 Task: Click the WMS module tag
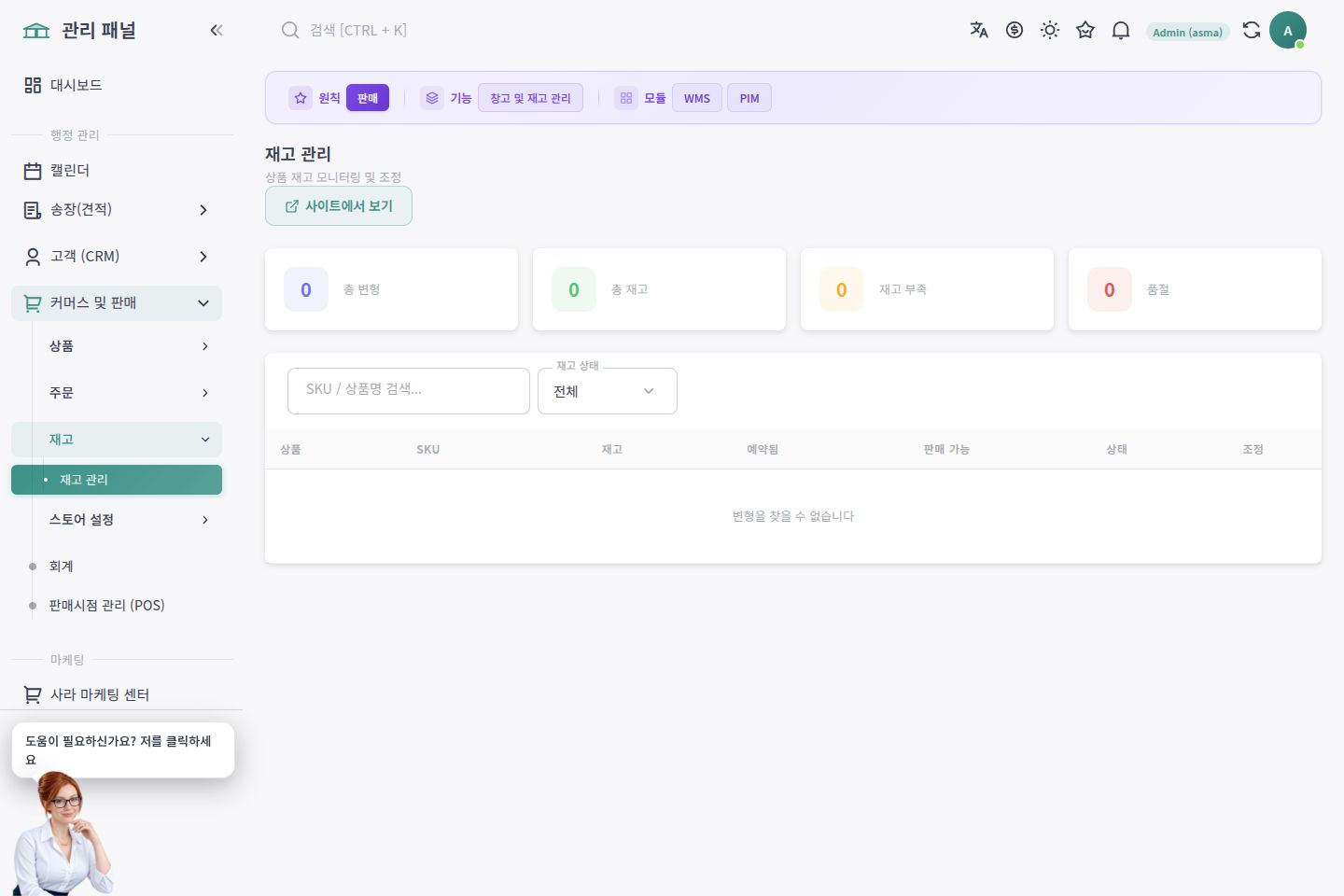[x=697, y=98]
